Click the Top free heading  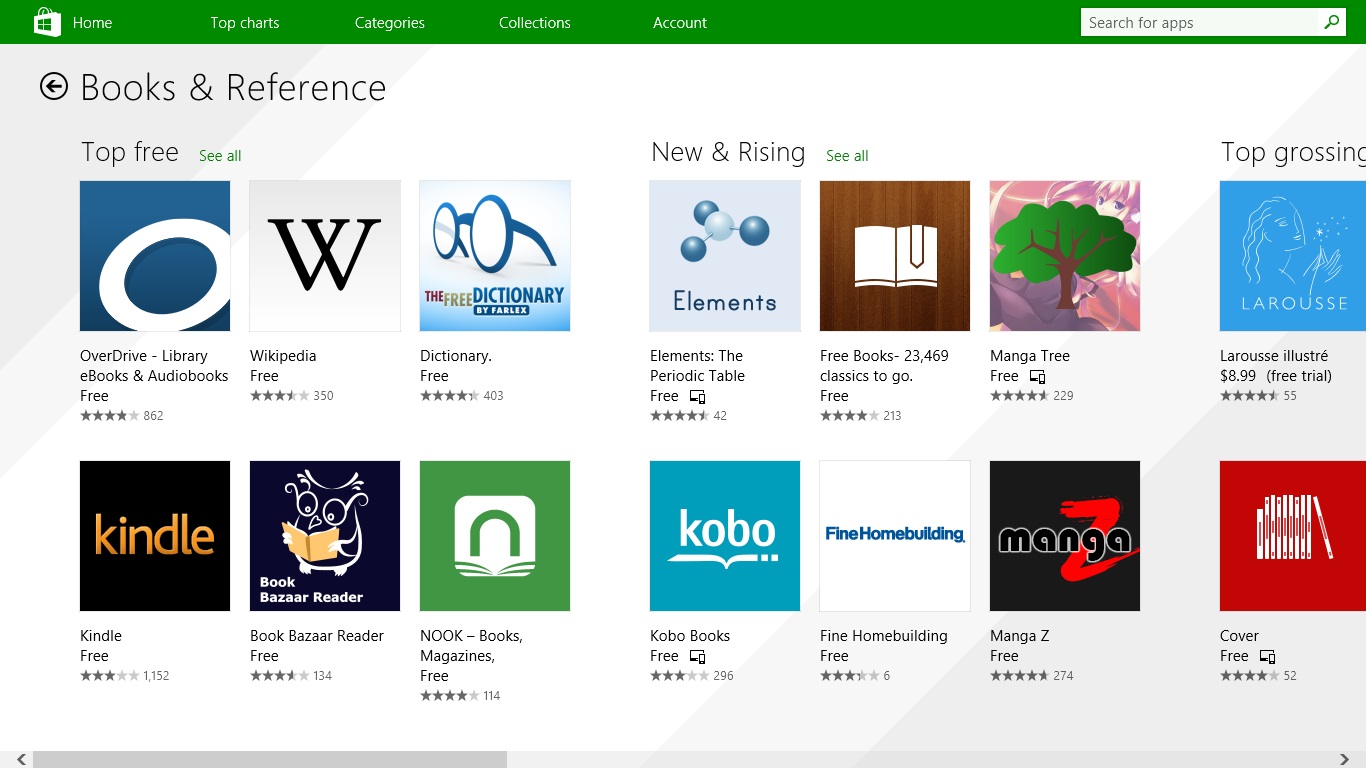click(x=130, y=152)
